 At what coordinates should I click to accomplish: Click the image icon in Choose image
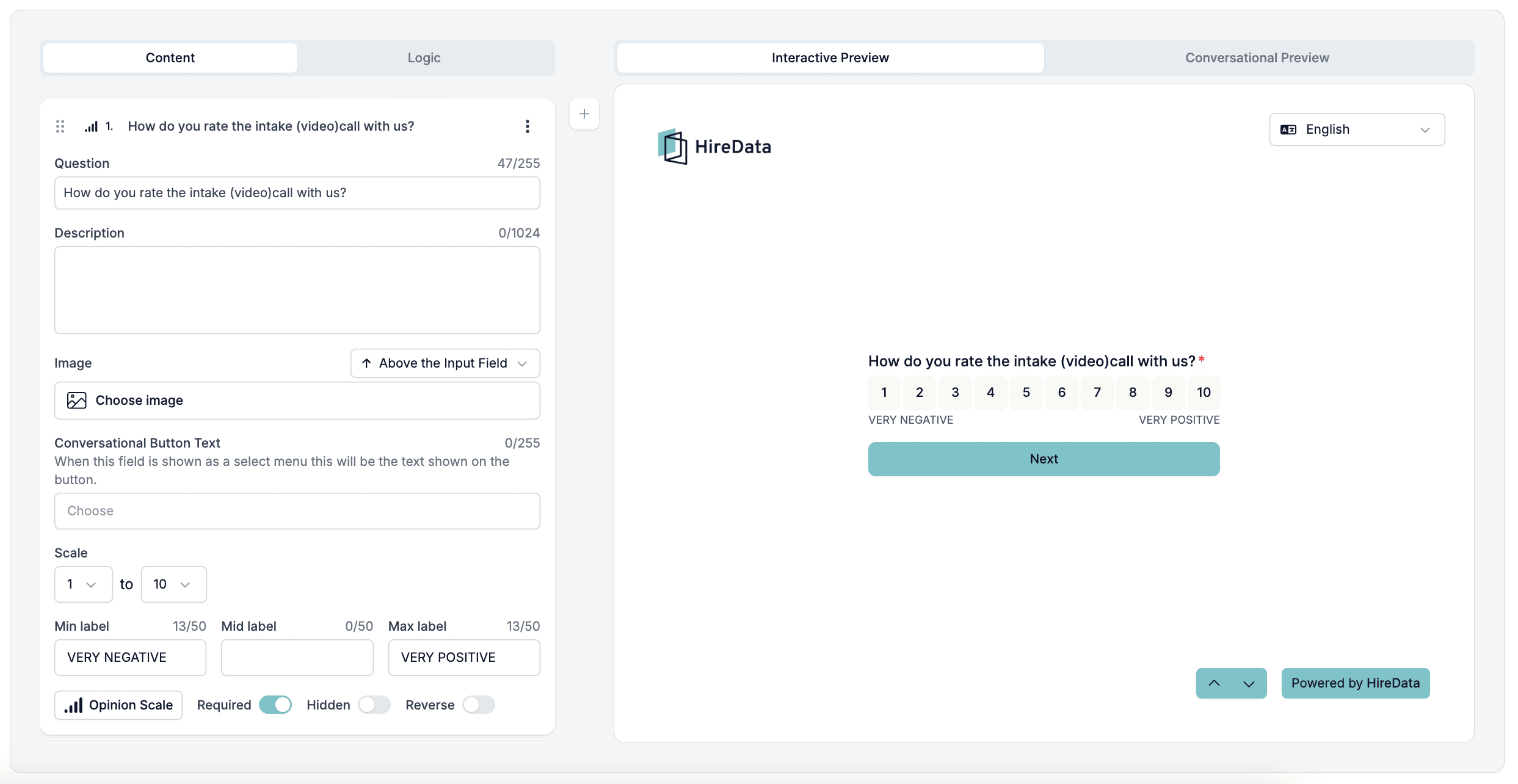(x=76, y=401)
